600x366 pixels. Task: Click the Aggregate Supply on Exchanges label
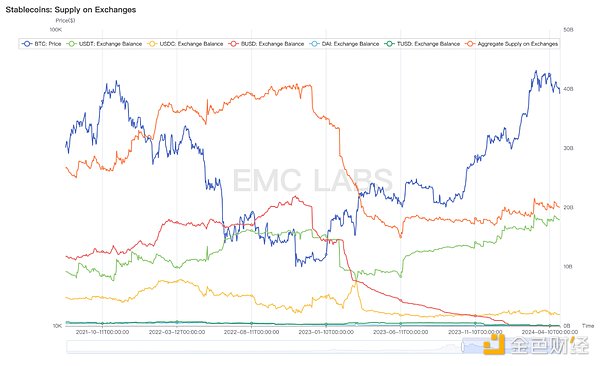coord(517,44)
